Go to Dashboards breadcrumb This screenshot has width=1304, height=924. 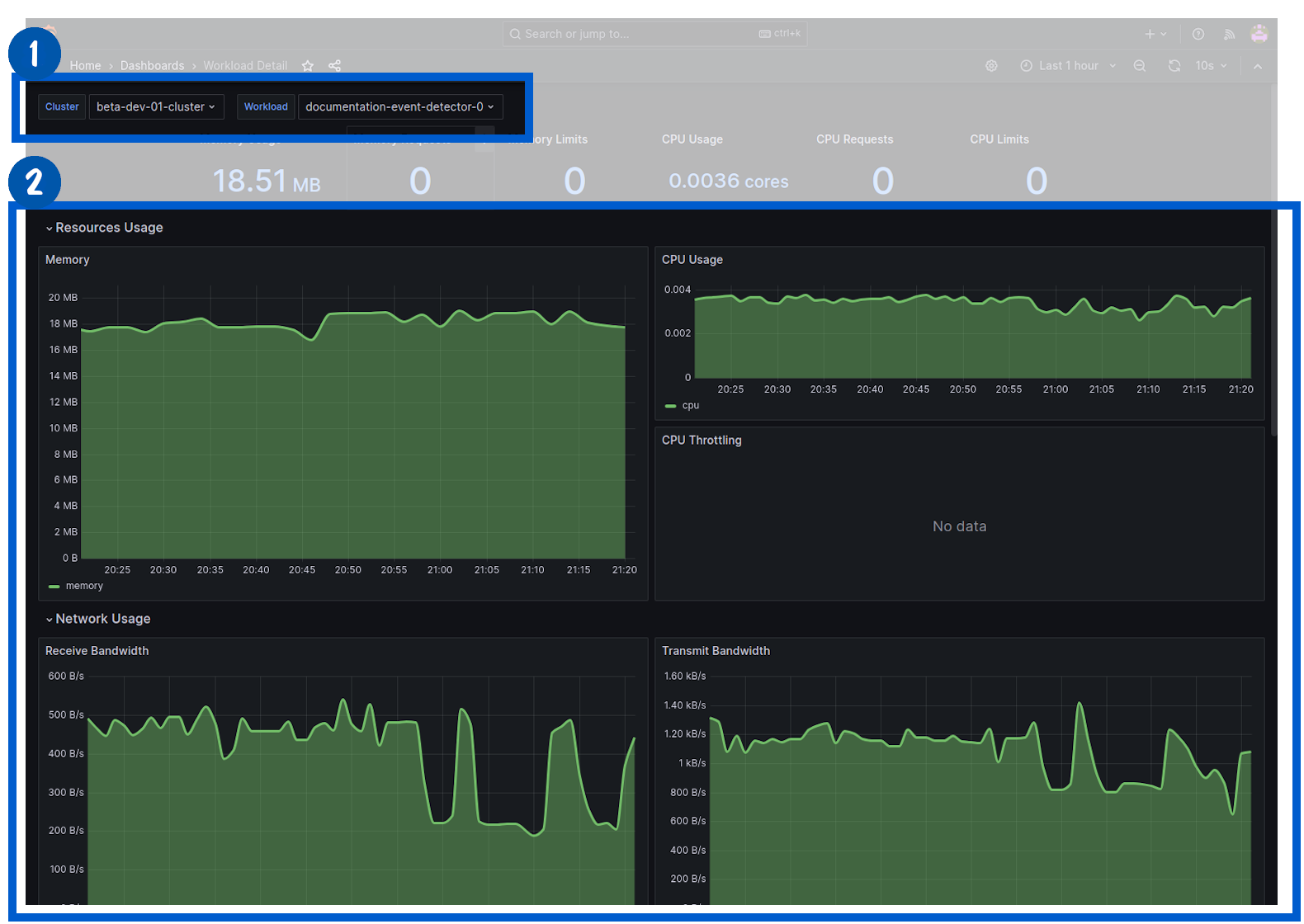(152, 66)
